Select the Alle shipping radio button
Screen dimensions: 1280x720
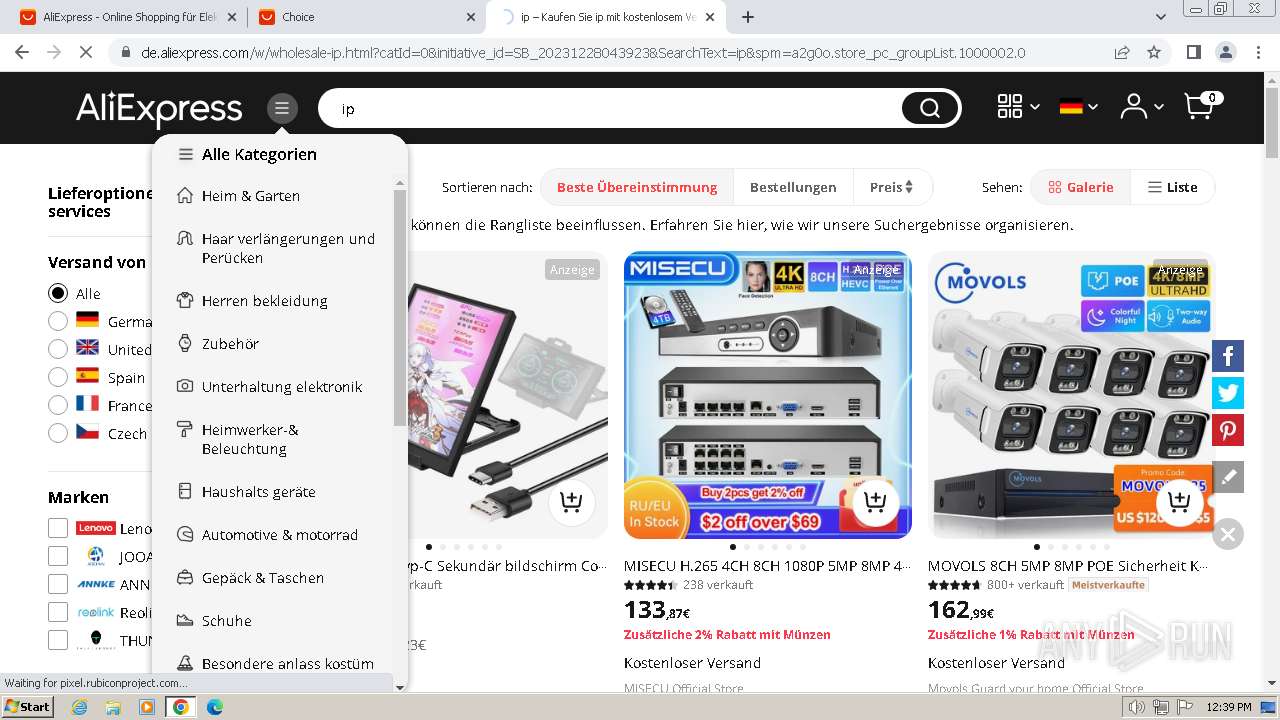58,293
